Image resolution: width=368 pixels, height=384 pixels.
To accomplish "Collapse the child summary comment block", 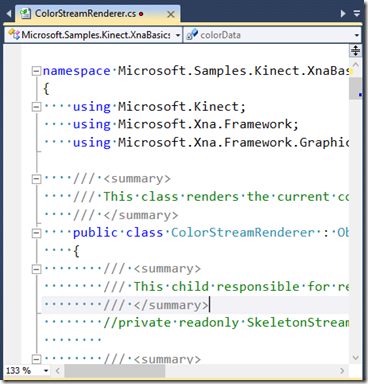I will click(x=36, y=269).
